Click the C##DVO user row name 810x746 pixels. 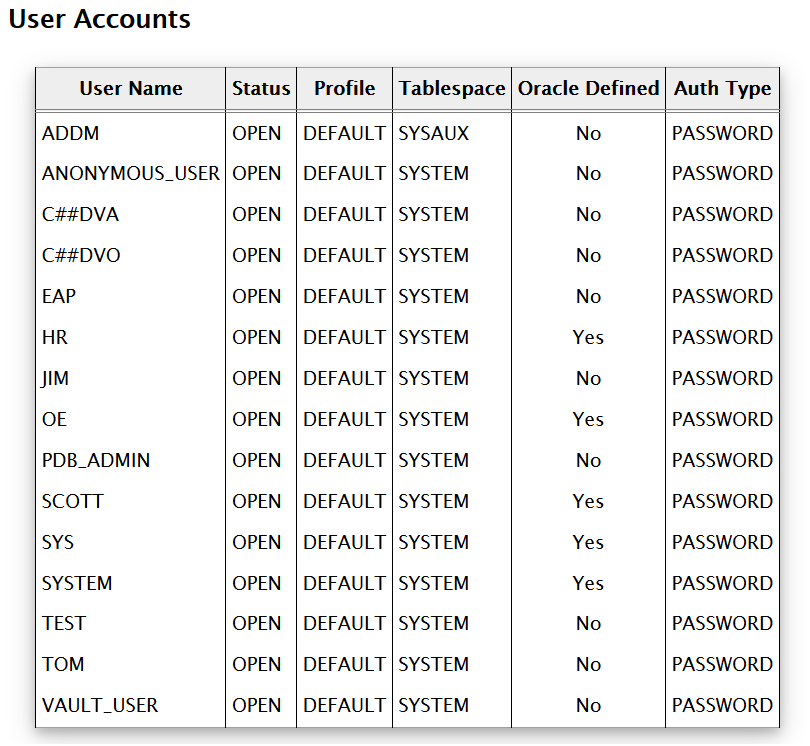click(x=81, y=256)
